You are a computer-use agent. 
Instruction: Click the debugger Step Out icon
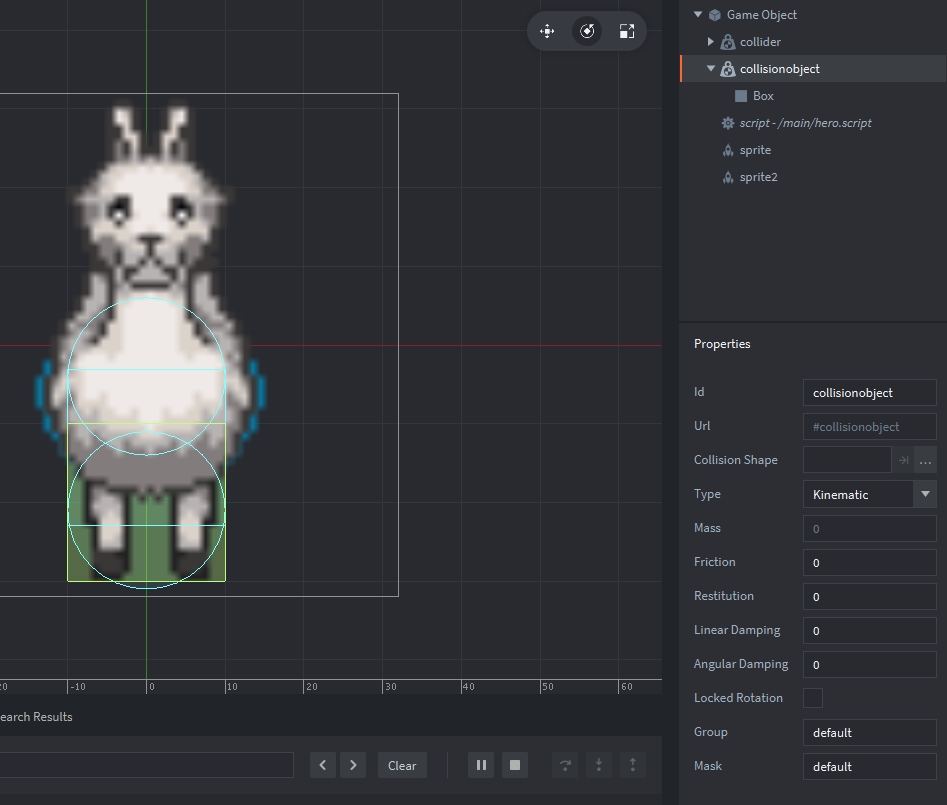pos(633,765)
